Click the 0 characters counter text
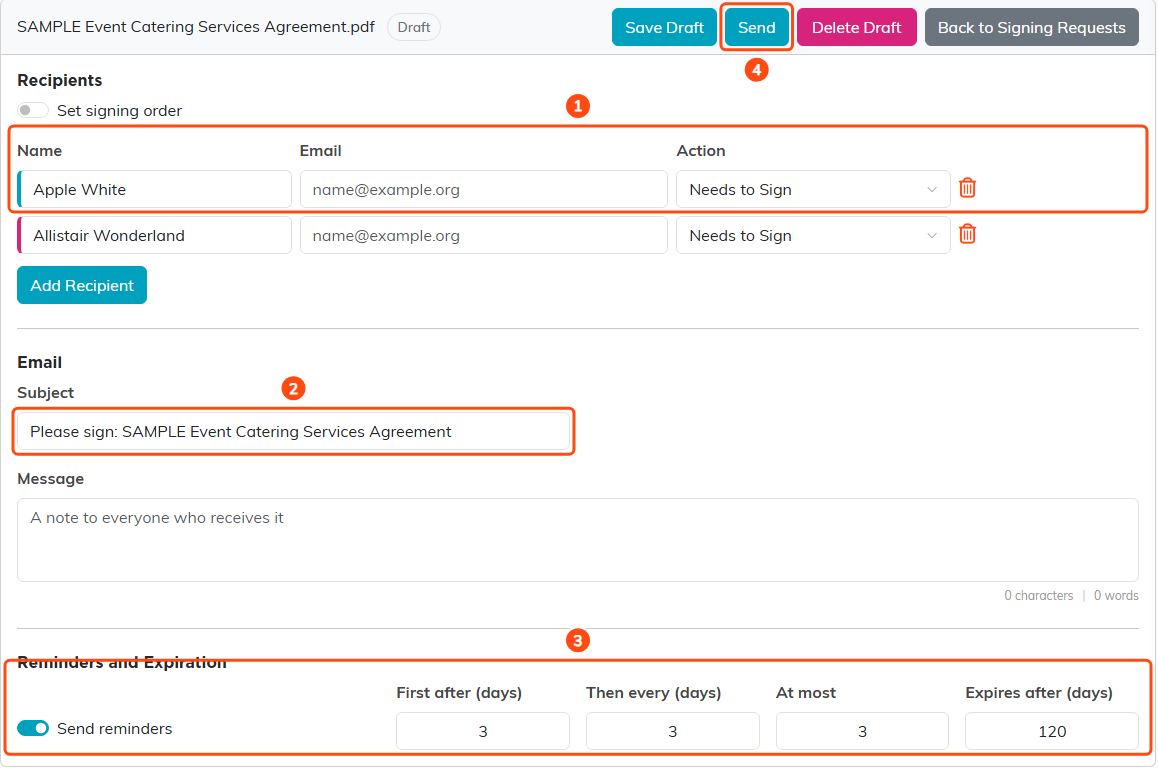 tap(1038, 595)
